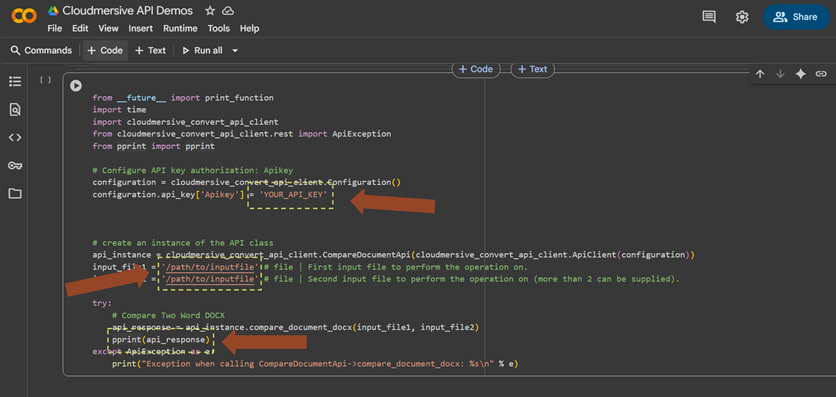
Task: Add a Text cell from toolbar
Action: click(150, 51)
